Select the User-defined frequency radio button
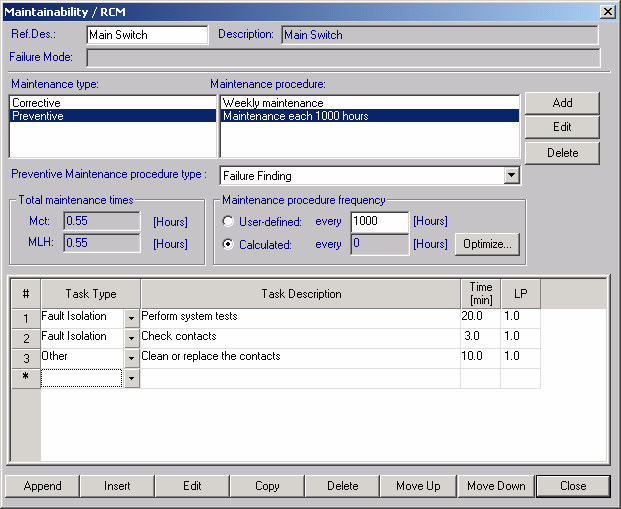The image size is (621, 509). pos(230,222)
